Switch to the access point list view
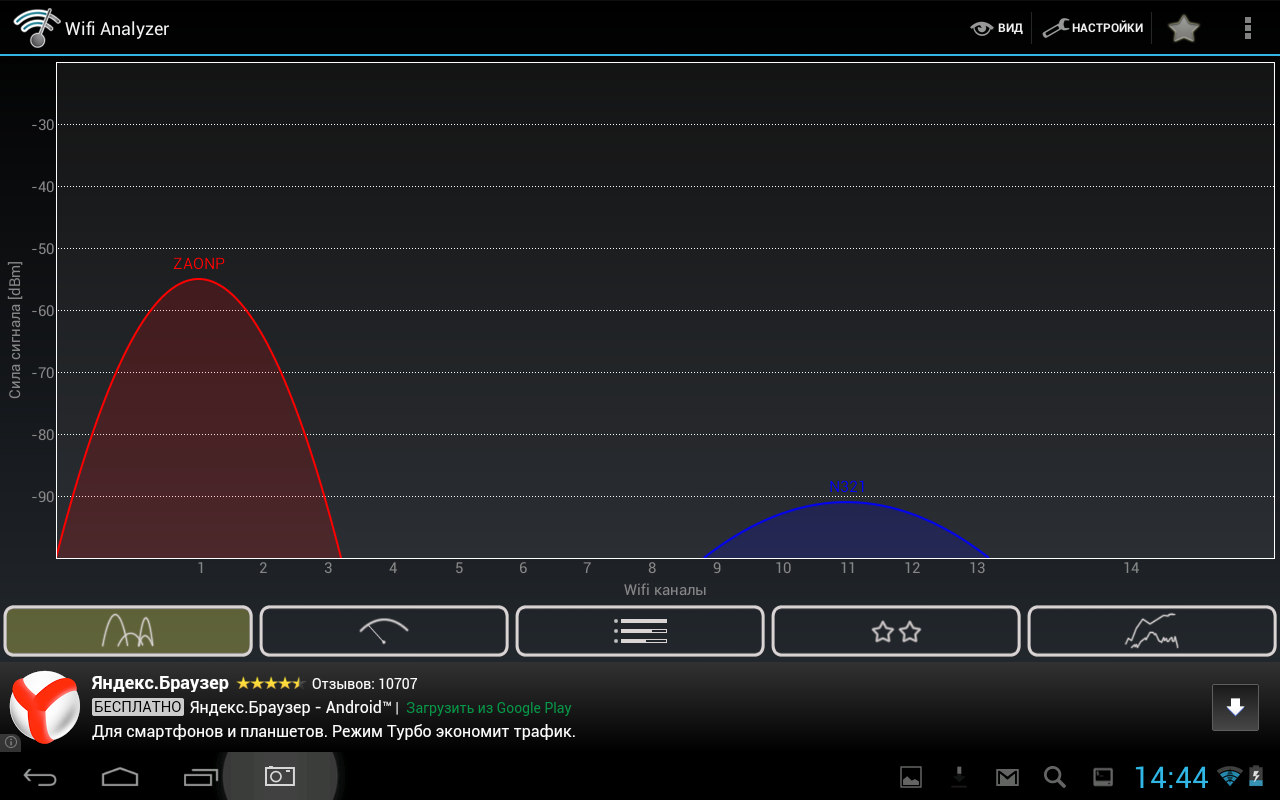1280x800 pixels. pyautogui.click(x=640, y=631)
